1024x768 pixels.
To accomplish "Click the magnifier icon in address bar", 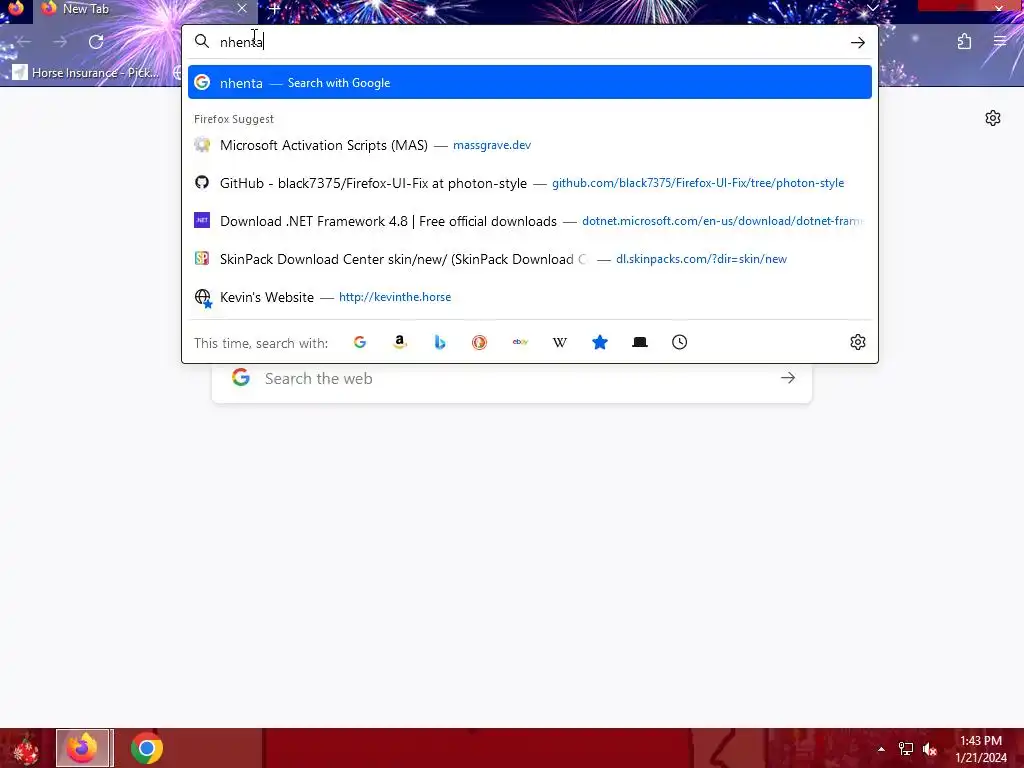I will [202, 42].
